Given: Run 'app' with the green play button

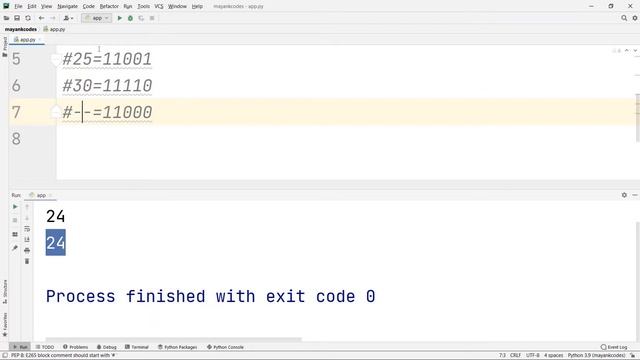Looking at the screenshot, I should point(120,18).
